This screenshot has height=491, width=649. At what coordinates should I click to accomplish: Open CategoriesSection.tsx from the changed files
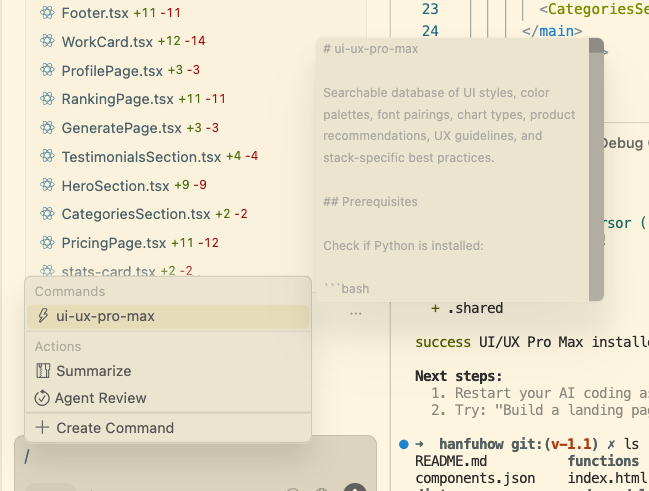136,214
